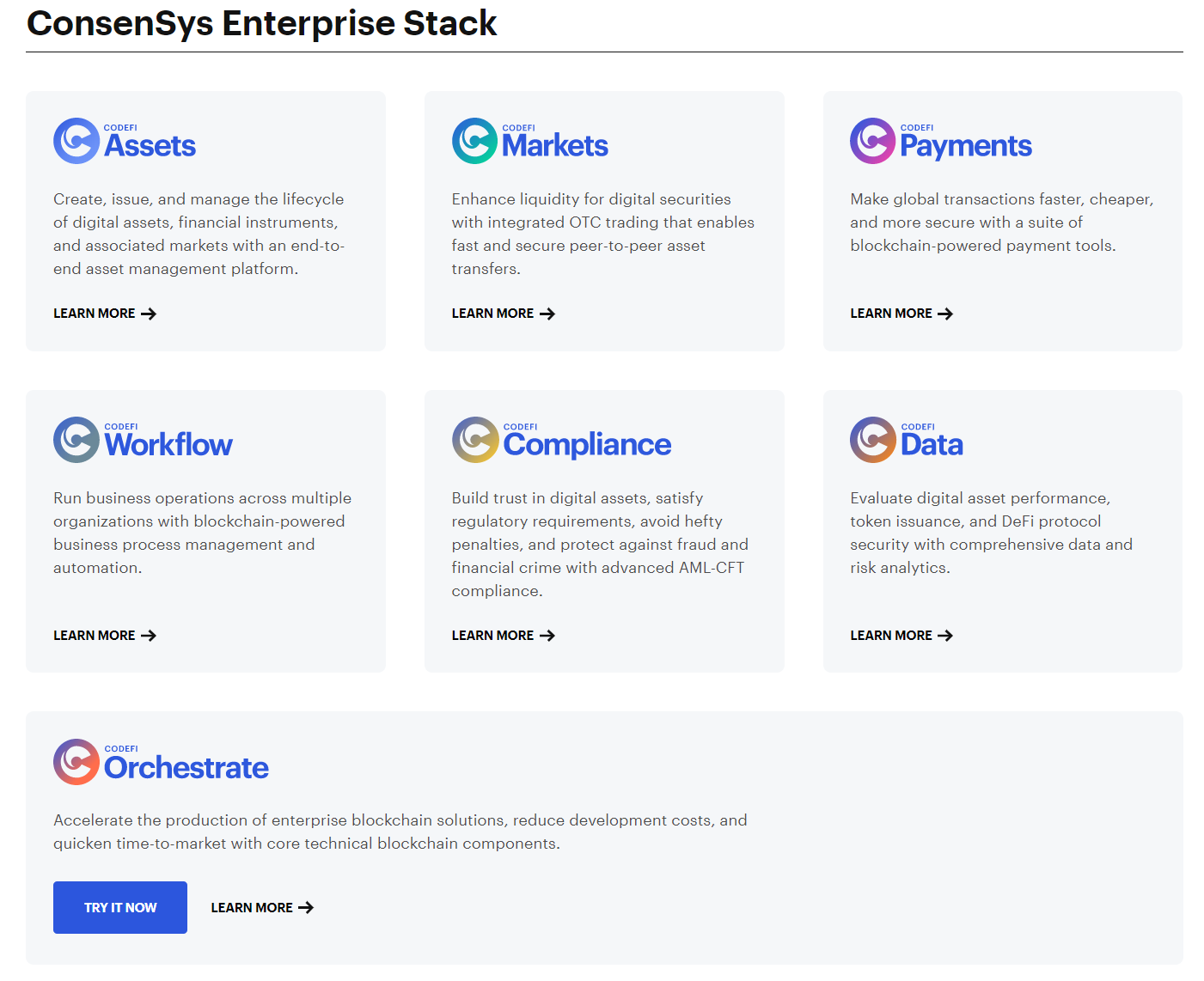Click the description starting 'Accelerate the production of'
The width and height of the screenshot is (1204, 981).
tap(400, 832)
